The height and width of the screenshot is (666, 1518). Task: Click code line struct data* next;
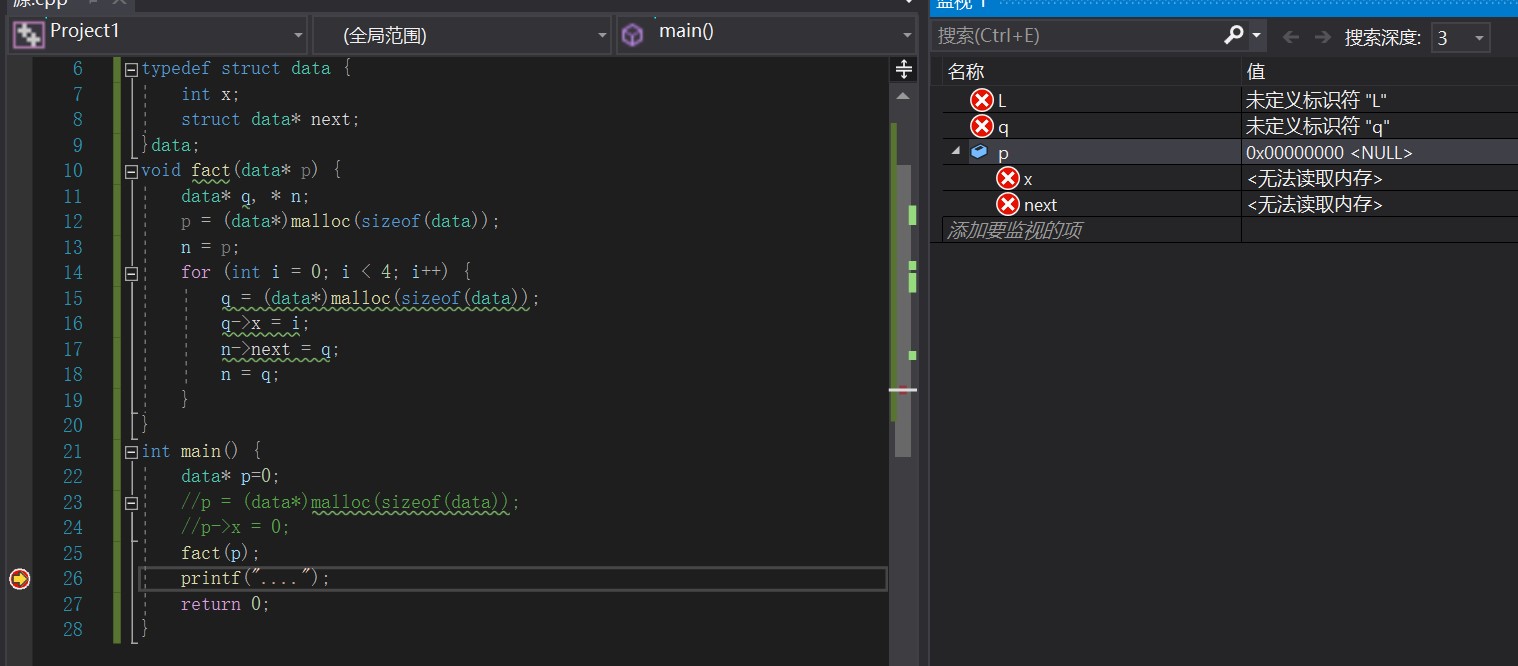270,119
